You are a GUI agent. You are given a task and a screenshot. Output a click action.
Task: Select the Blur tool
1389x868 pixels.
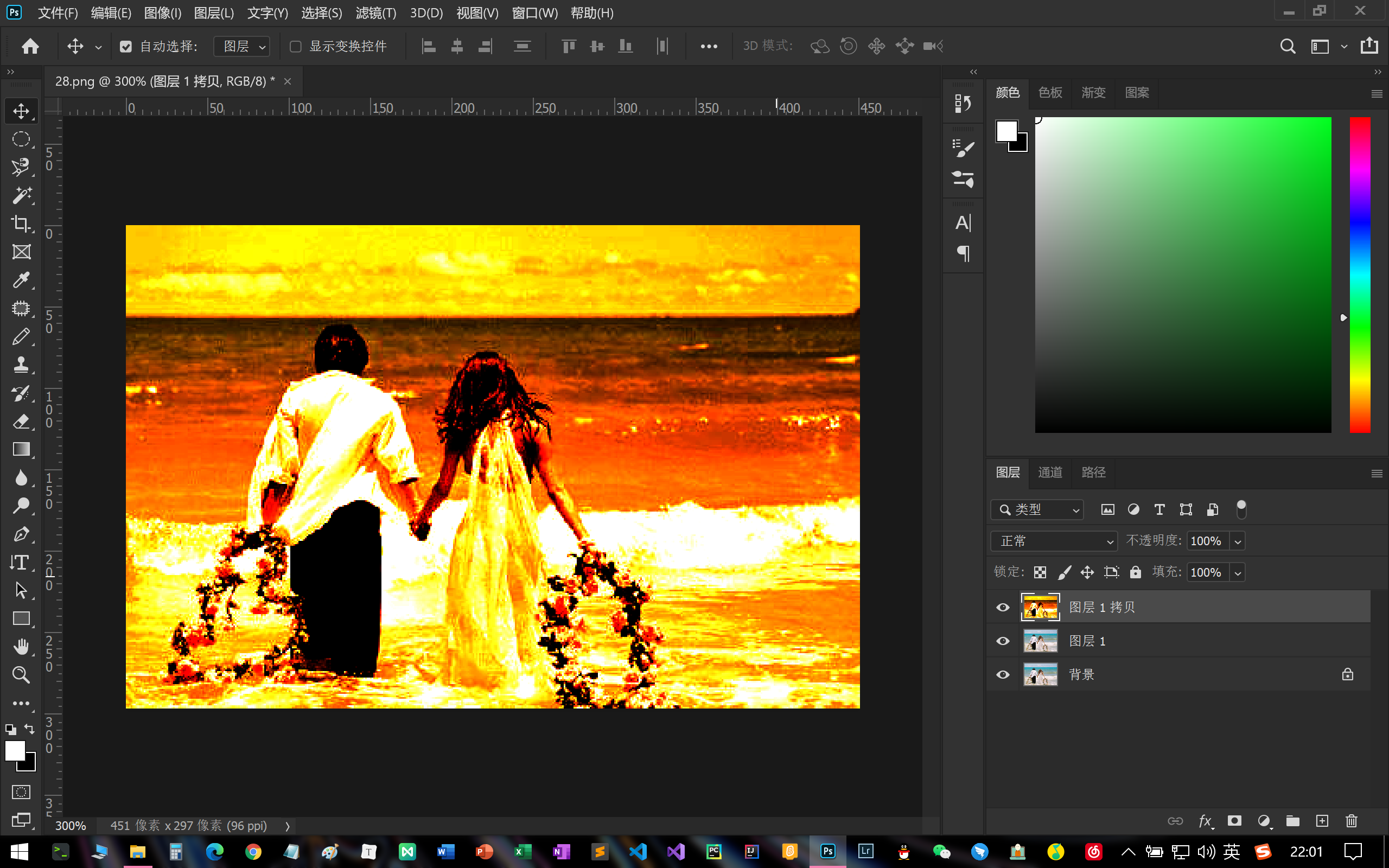[x=21, y=477]
